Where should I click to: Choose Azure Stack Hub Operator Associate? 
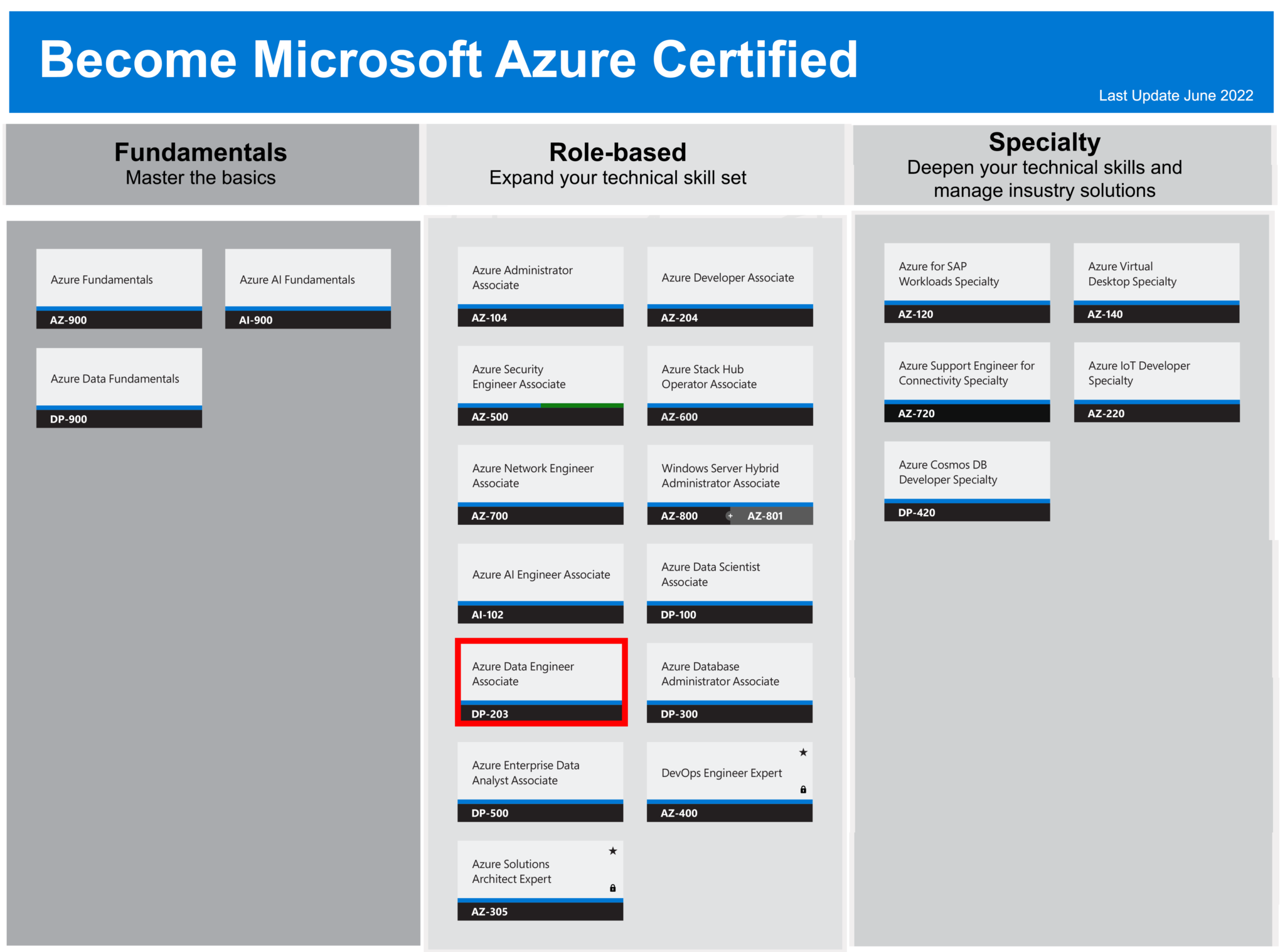click(x=730, y=386)
